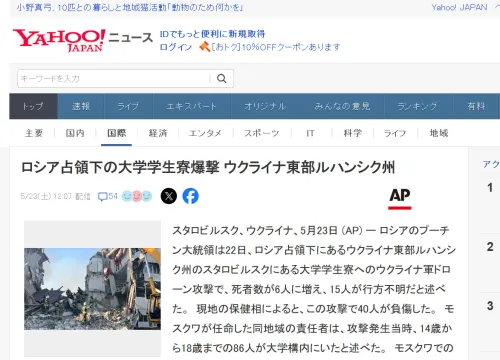Share article on Facebook icon
The image size is (500, 360).
190,196
